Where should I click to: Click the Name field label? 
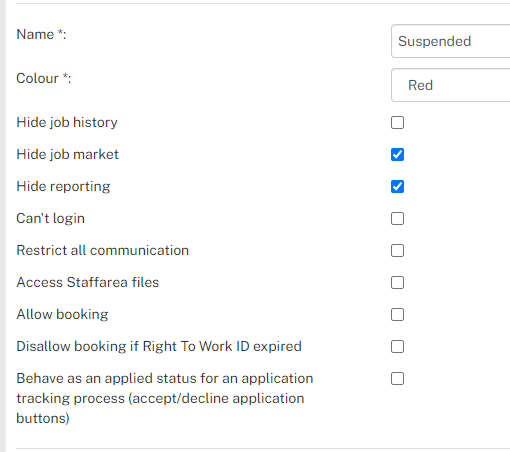(x=41, y=34)
